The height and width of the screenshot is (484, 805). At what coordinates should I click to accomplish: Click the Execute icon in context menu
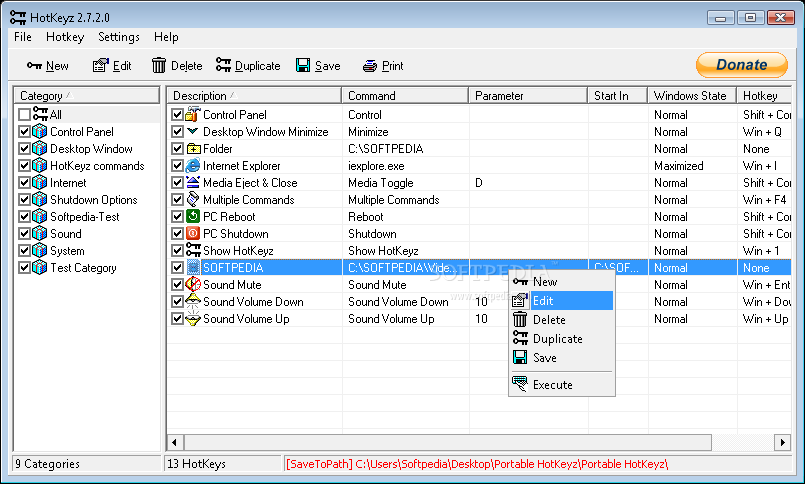pos(520,383)
